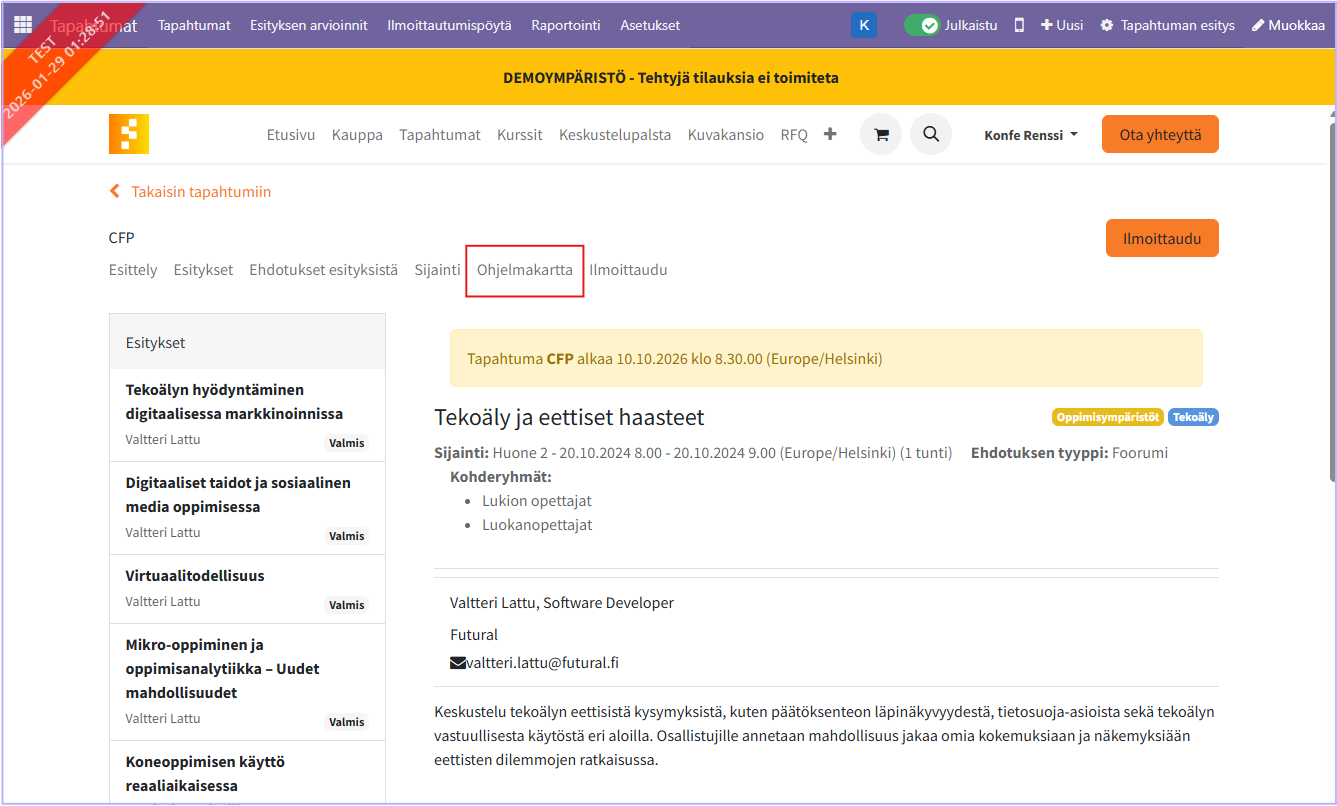Open the apps grid menu icon
Image resolution: width=1337 pixels, height=806 pixels.
point(22,25)
